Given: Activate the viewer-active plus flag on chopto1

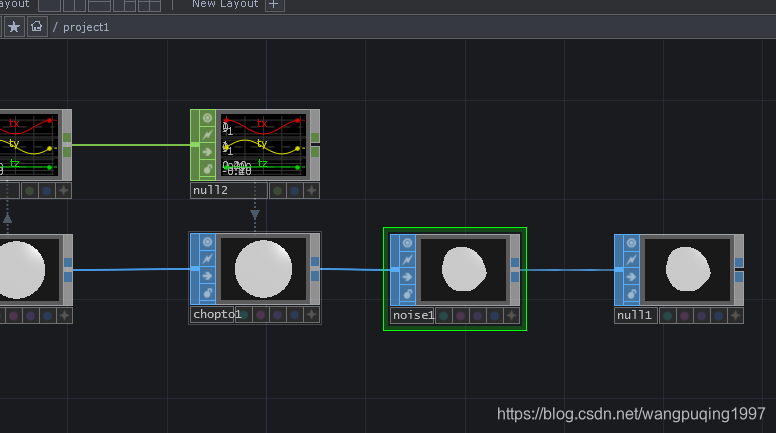Looking at the screenshot, I should [x=311, y=314].
